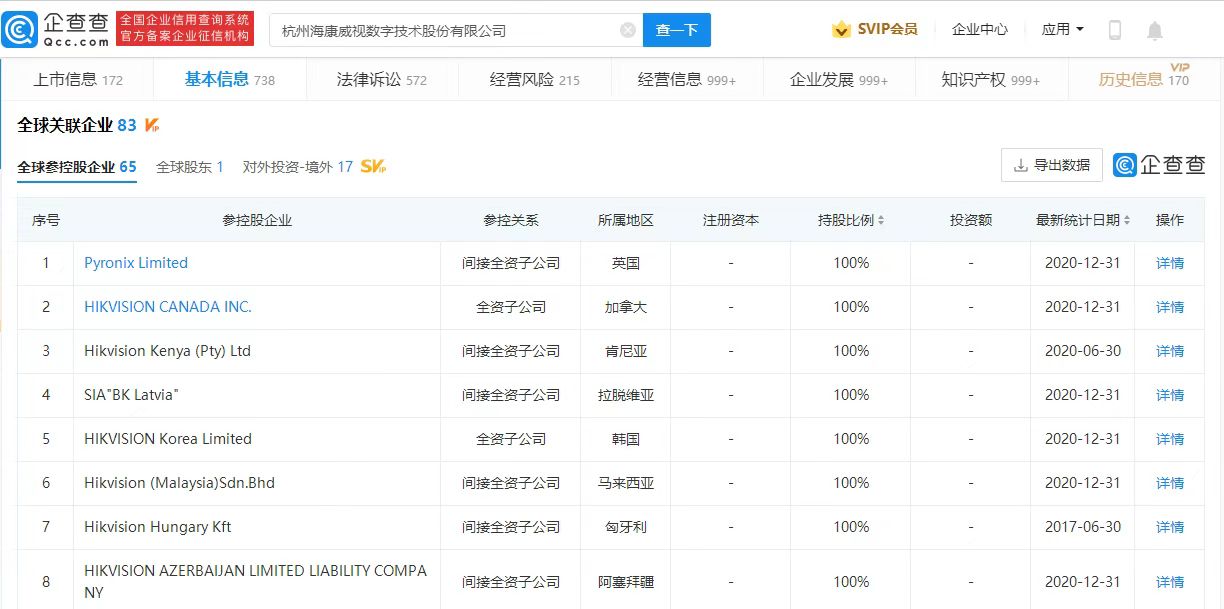Open 详情 for HIKVISION AZERBAIJAN row
Image resolution: width=1224 pixels, height=609 pixels.
coord(1170,582)
